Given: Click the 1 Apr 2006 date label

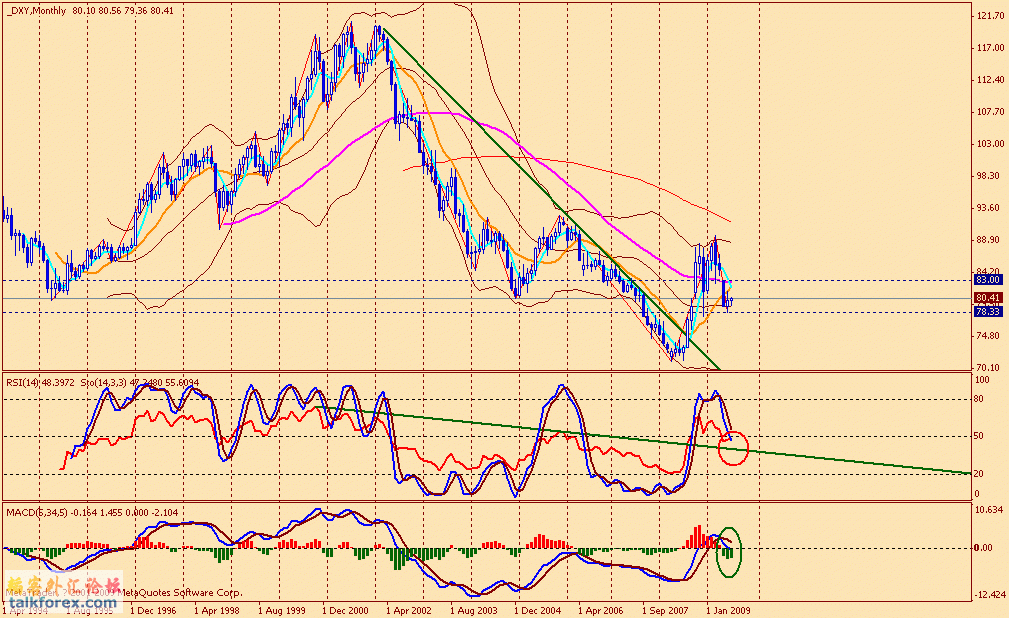Looking at the screenshot, I should [600, 610].
